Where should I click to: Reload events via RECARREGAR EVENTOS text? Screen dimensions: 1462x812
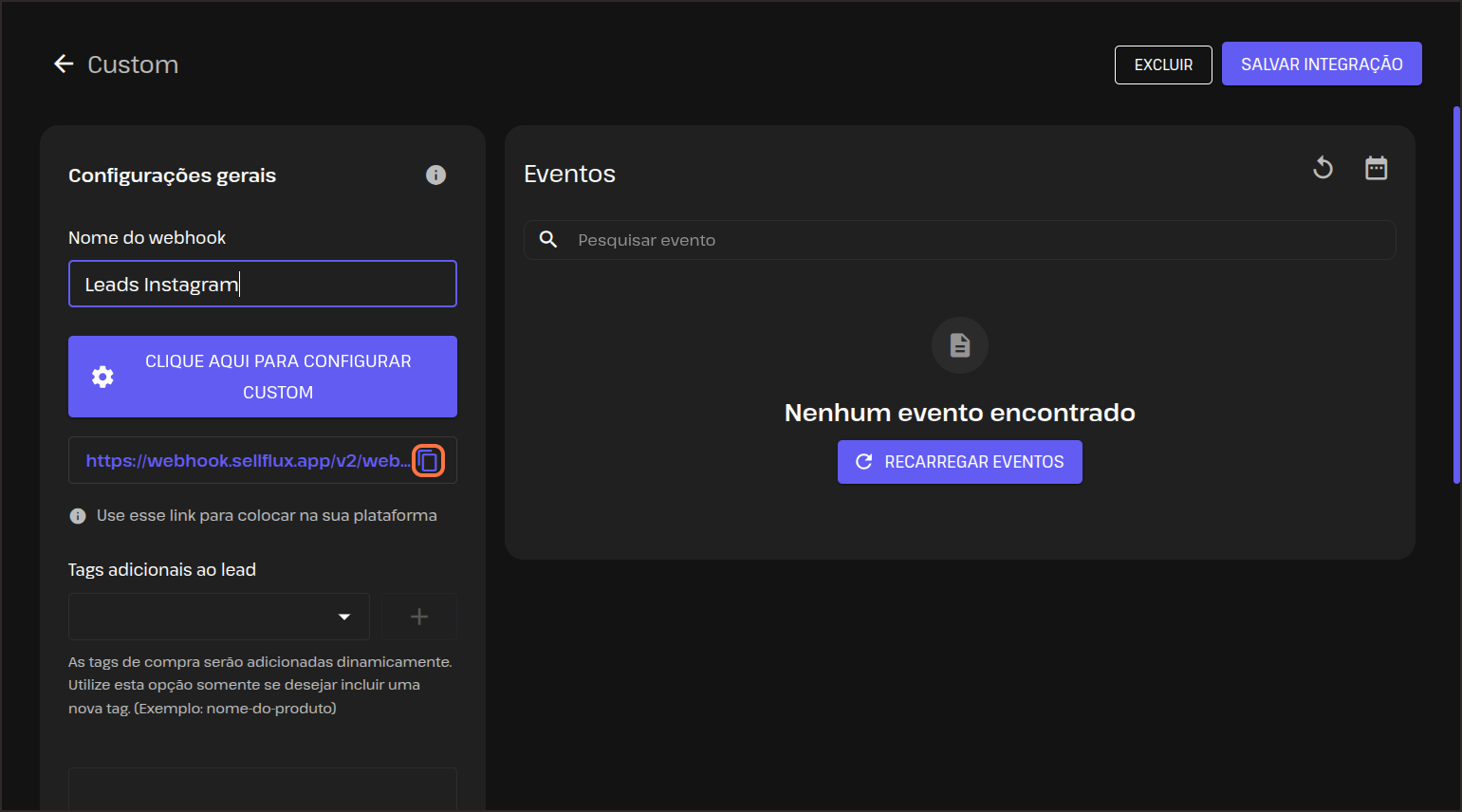coord(973,462)
